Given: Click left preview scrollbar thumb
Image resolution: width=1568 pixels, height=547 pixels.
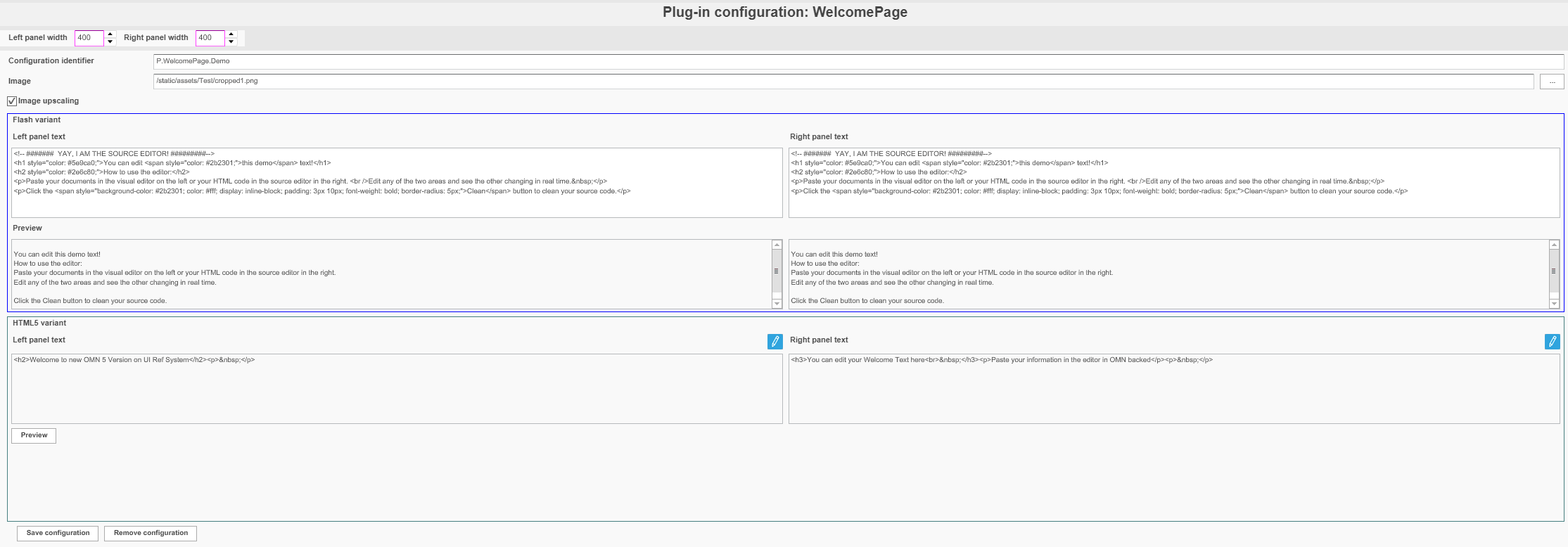Looking at the screenshot, I should pos(777,271).
